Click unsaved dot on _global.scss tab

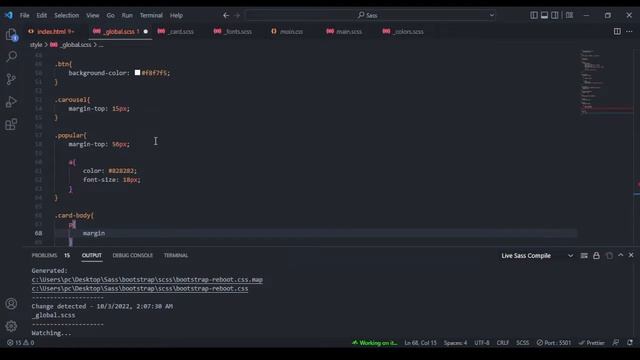pyautogui.click(x=146, y=31)
